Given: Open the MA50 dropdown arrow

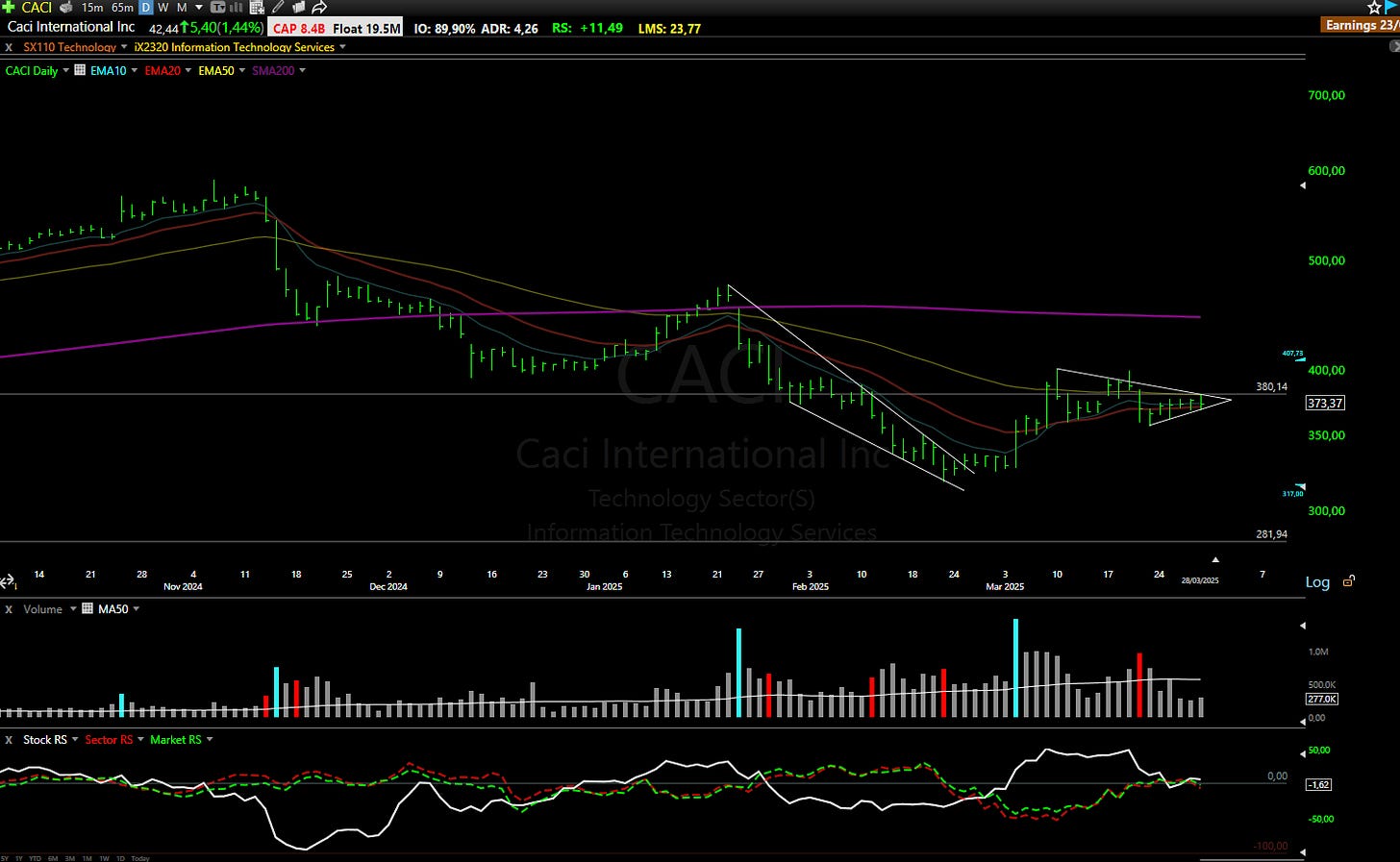Looking at the screenshot, I should pyautogui.click(x=136, y=609).
